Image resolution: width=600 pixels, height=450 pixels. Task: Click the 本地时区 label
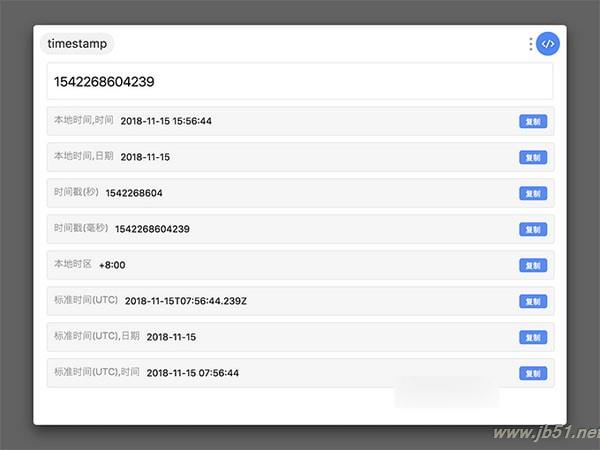pyautogui.click(x=73, y=264)
